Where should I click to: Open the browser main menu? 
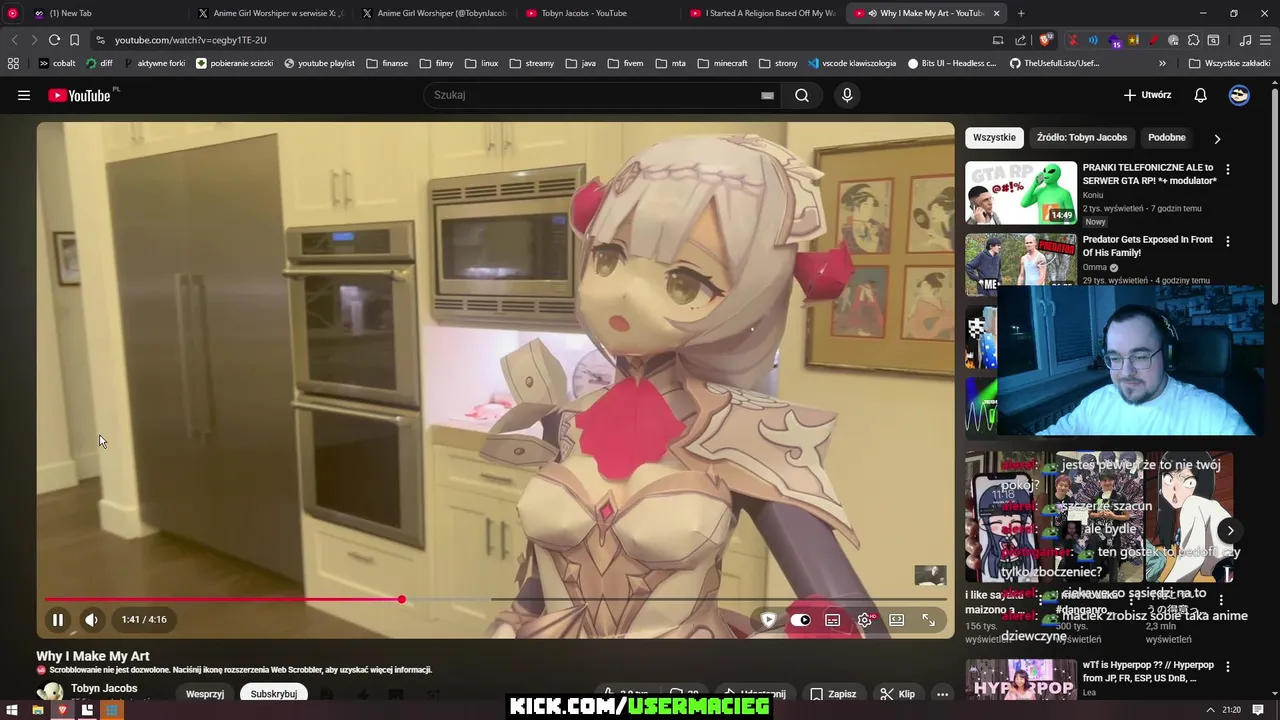(1265, 40)
